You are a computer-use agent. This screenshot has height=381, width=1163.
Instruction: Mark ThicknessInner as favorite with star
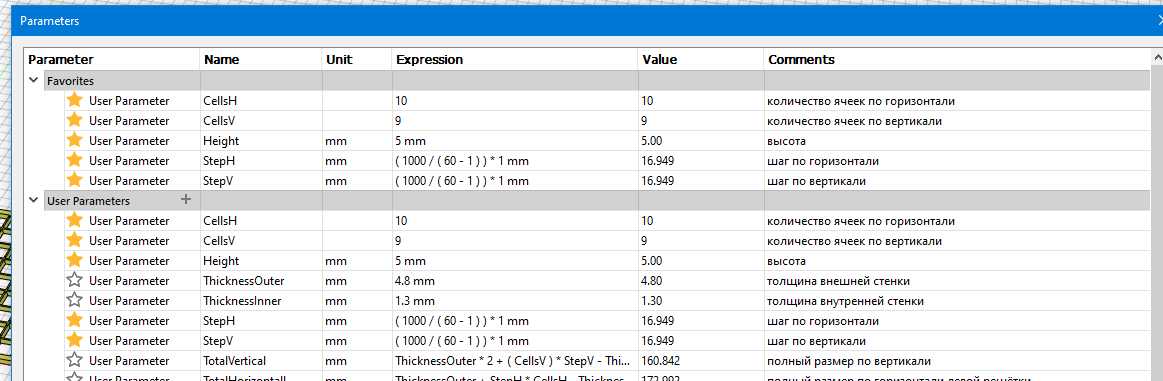tap(74, 301)
